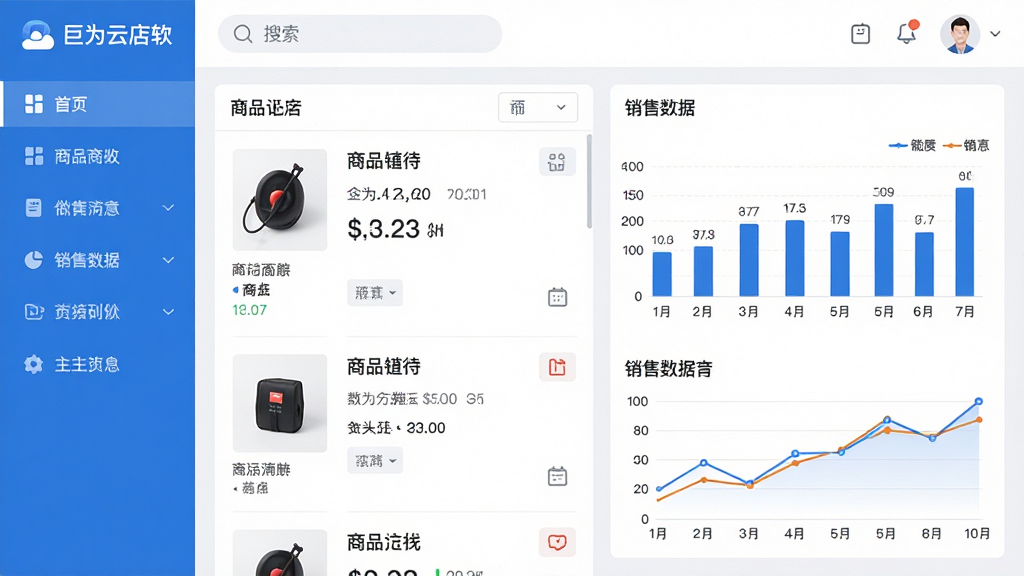Click the 4月 bar labeled 17.5
Screen dimensions: 1024x576
click(795, 258)
